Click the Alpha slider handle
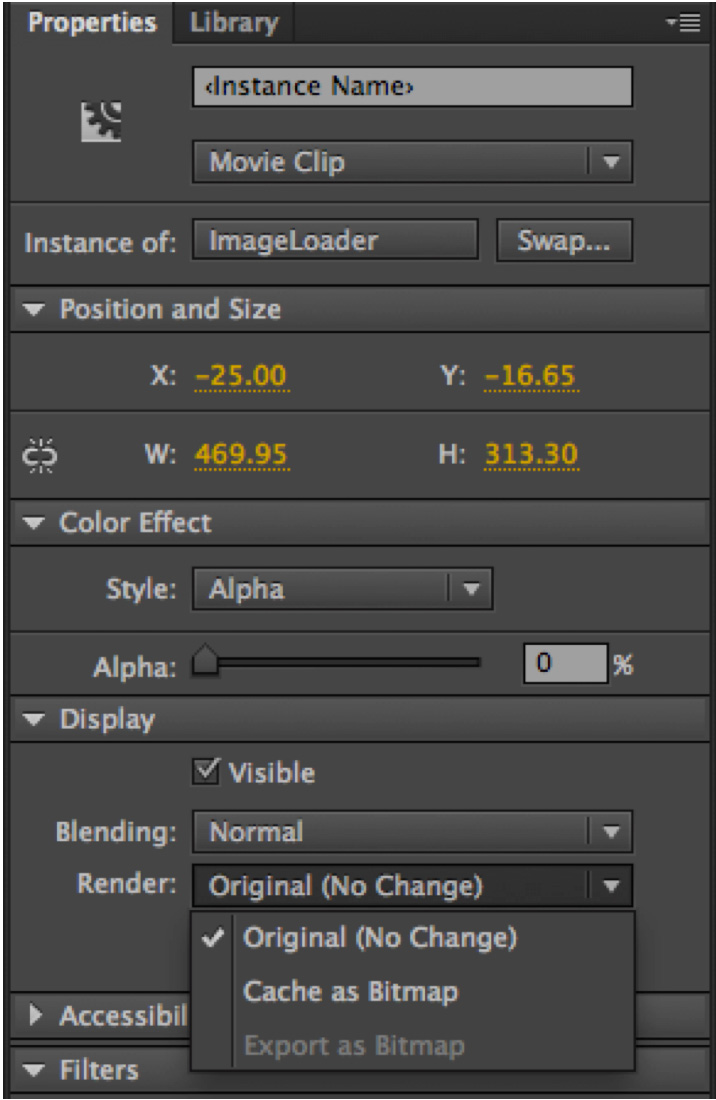 click(x=206, y=661)
